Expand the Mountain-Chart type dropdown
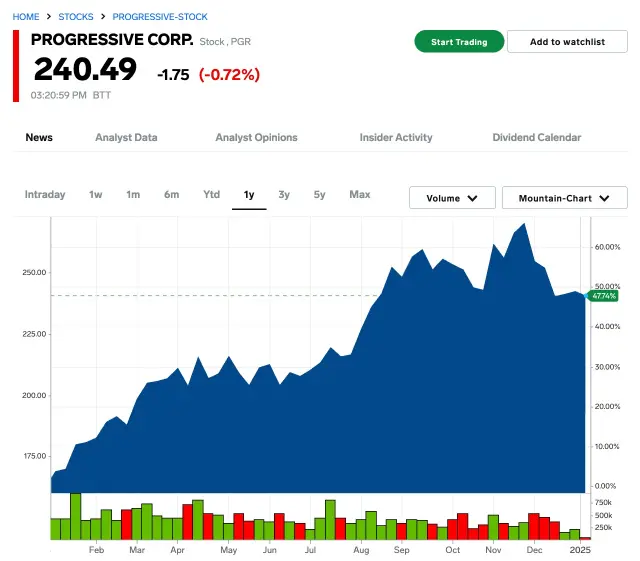This screenshot has width=640, height=561. tap(564, 198)
